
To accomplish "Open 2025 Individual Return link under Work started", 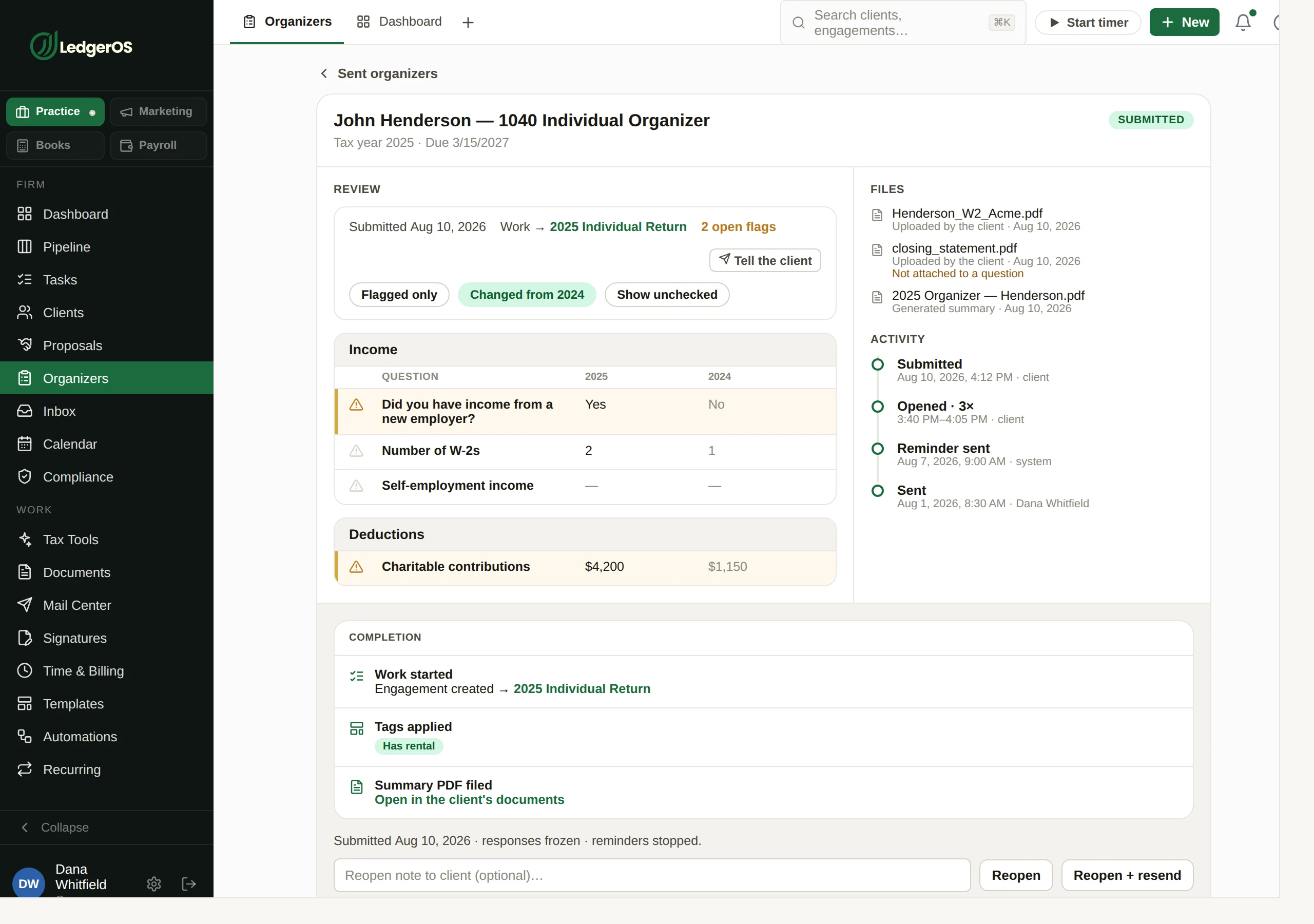I will pyautogui.click(x=582, y=689).
